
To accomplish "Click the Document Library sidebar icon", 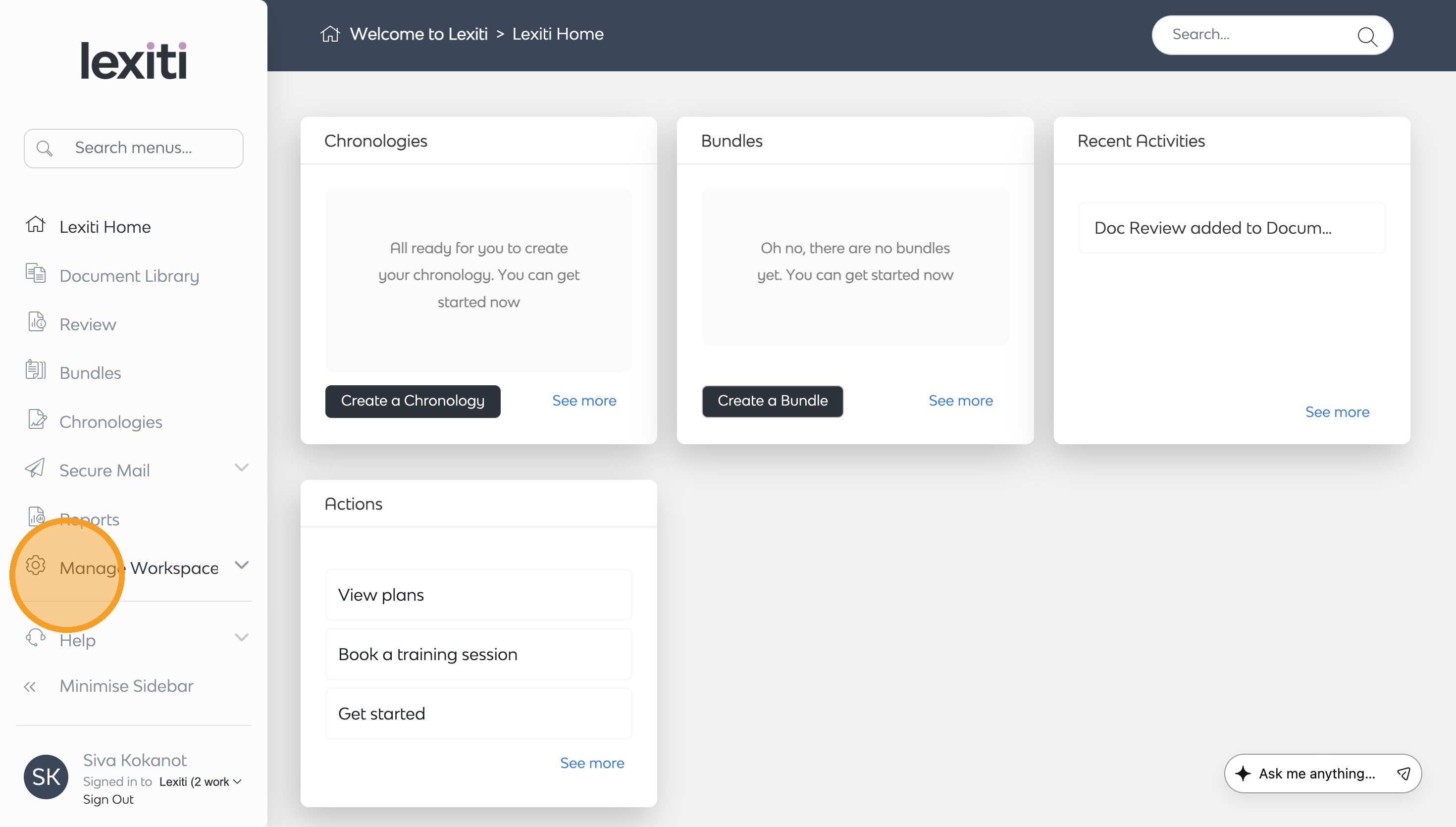I will click(x=35, y=274).
